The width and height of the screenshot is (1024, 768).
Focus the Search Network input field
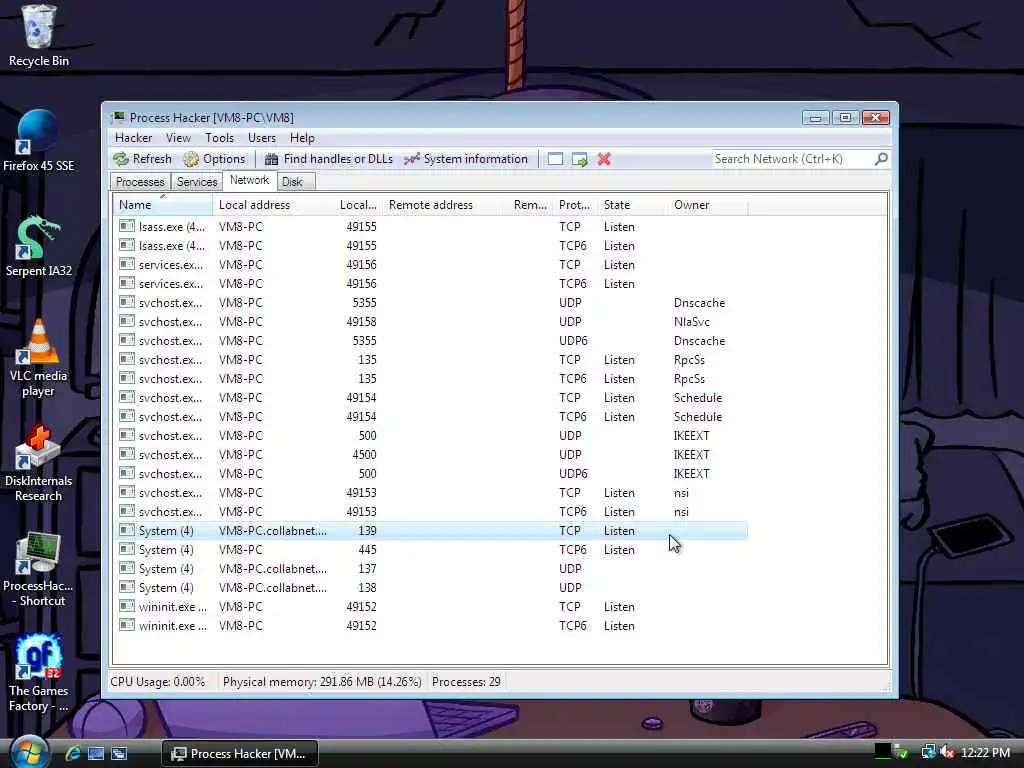[x=792, y=159]
